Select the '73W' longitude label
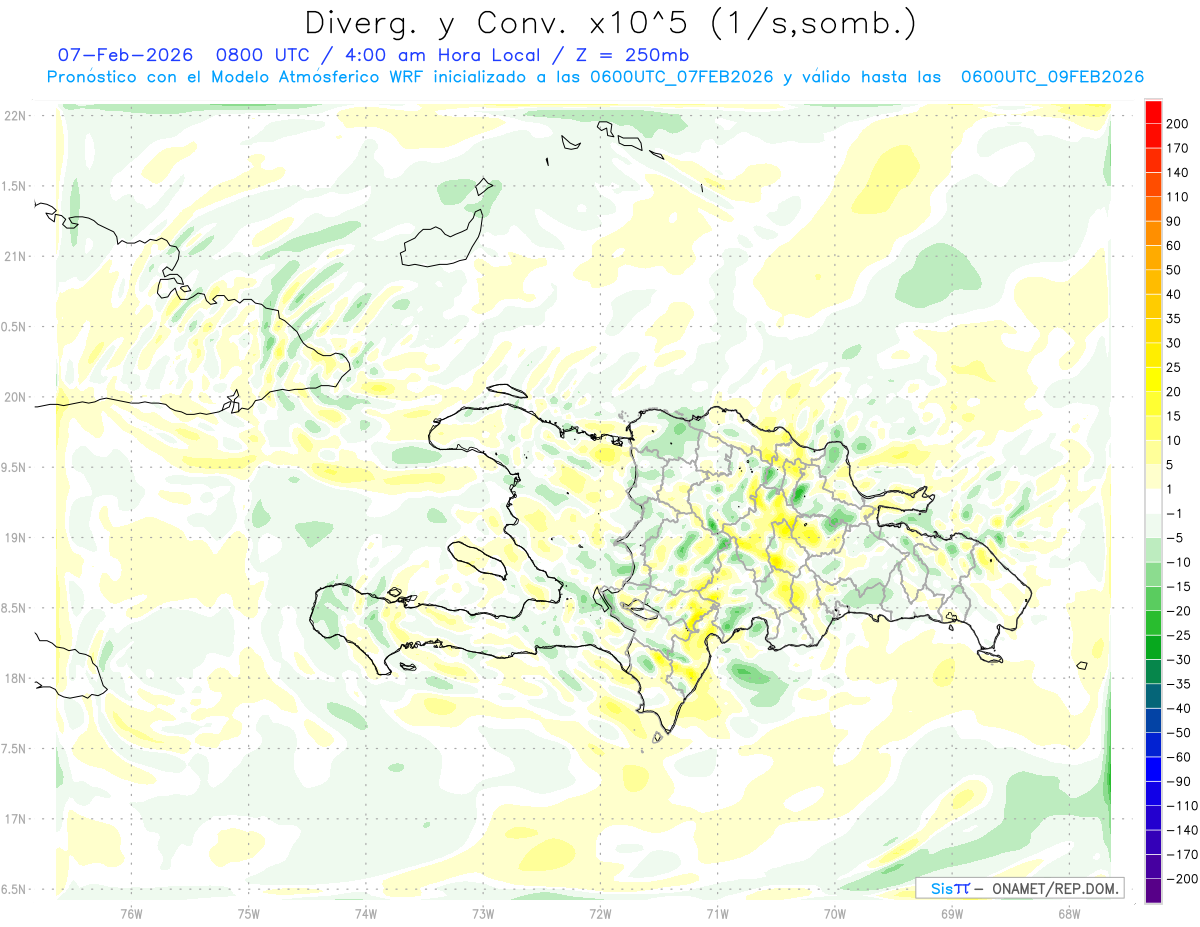 pos(482,913)
